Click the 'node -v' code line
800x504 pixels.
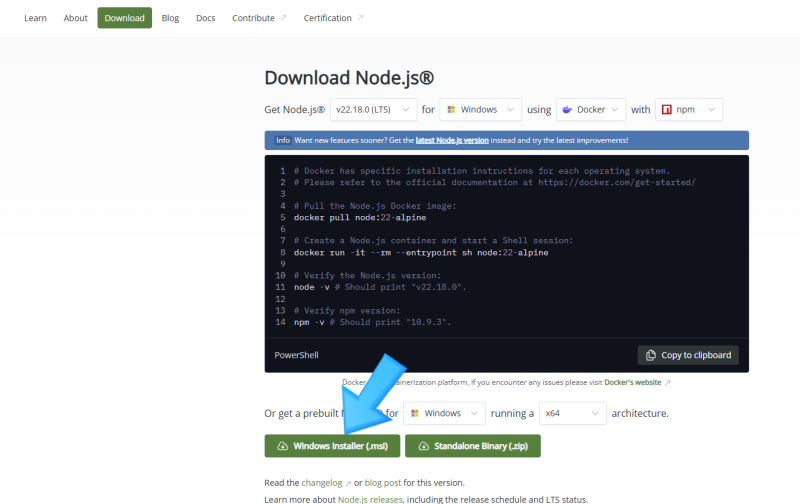380,287
